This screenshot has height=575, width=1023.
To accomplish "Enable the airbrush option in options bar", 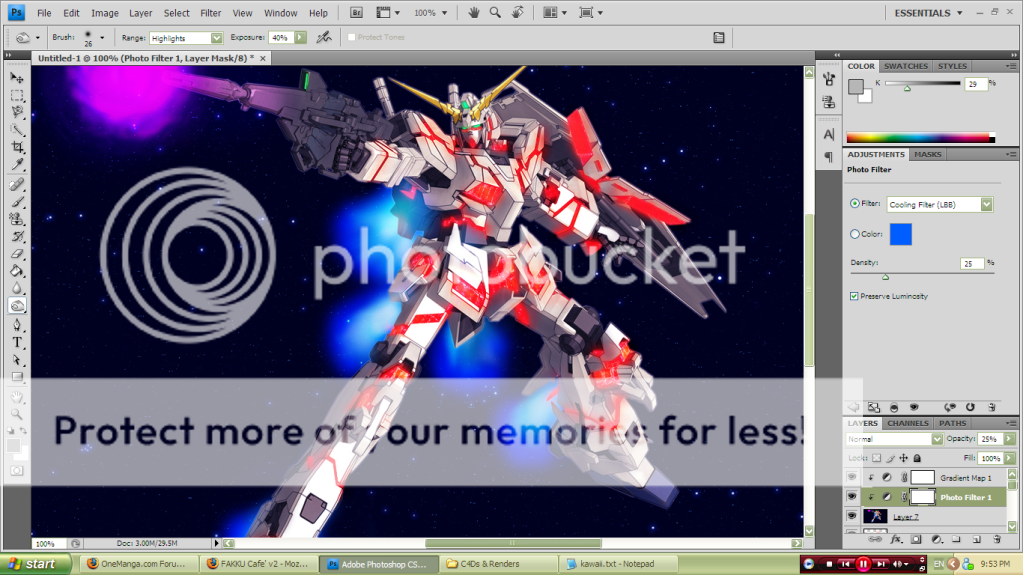I will tap(323, 37).
